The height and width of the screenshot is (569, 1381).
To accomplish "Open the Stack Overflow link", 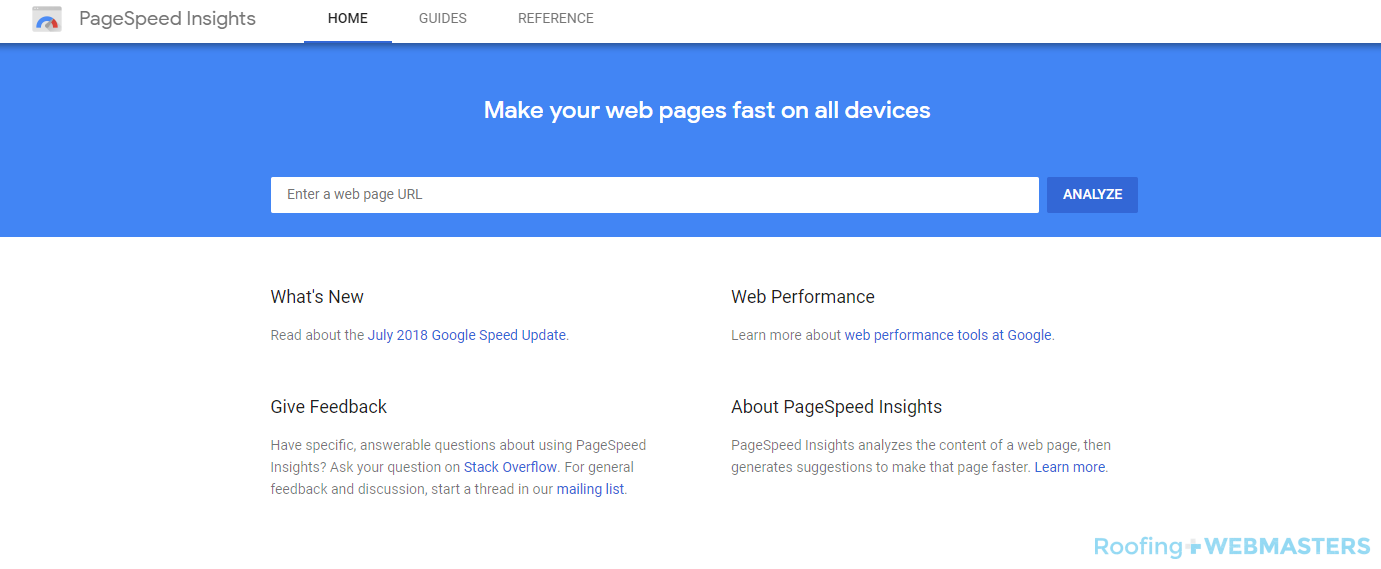I will point(510,467).
